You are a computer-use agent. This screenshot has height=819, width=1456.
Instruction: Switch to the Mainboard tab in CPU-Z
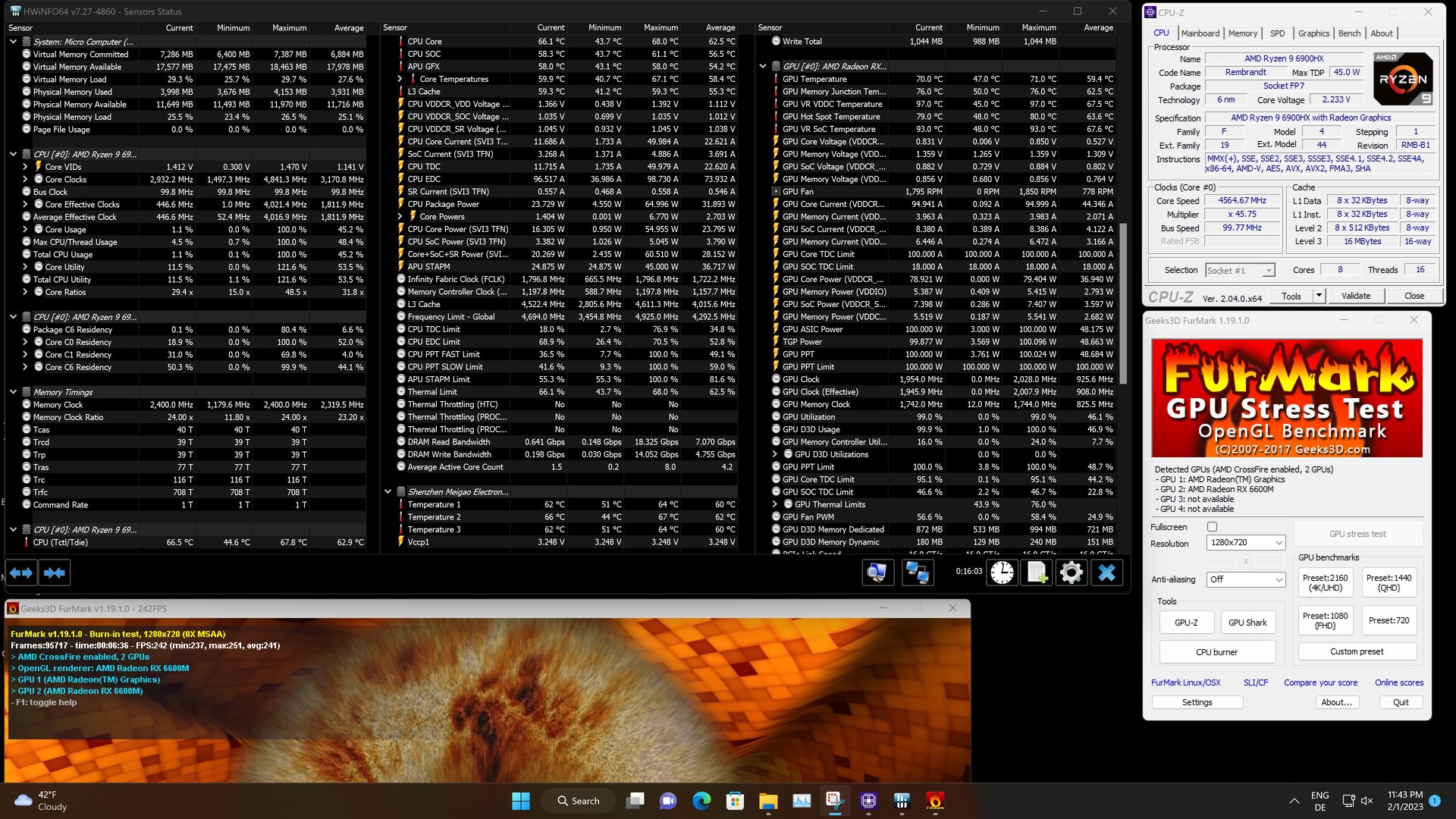click(x=1200, y=33)
